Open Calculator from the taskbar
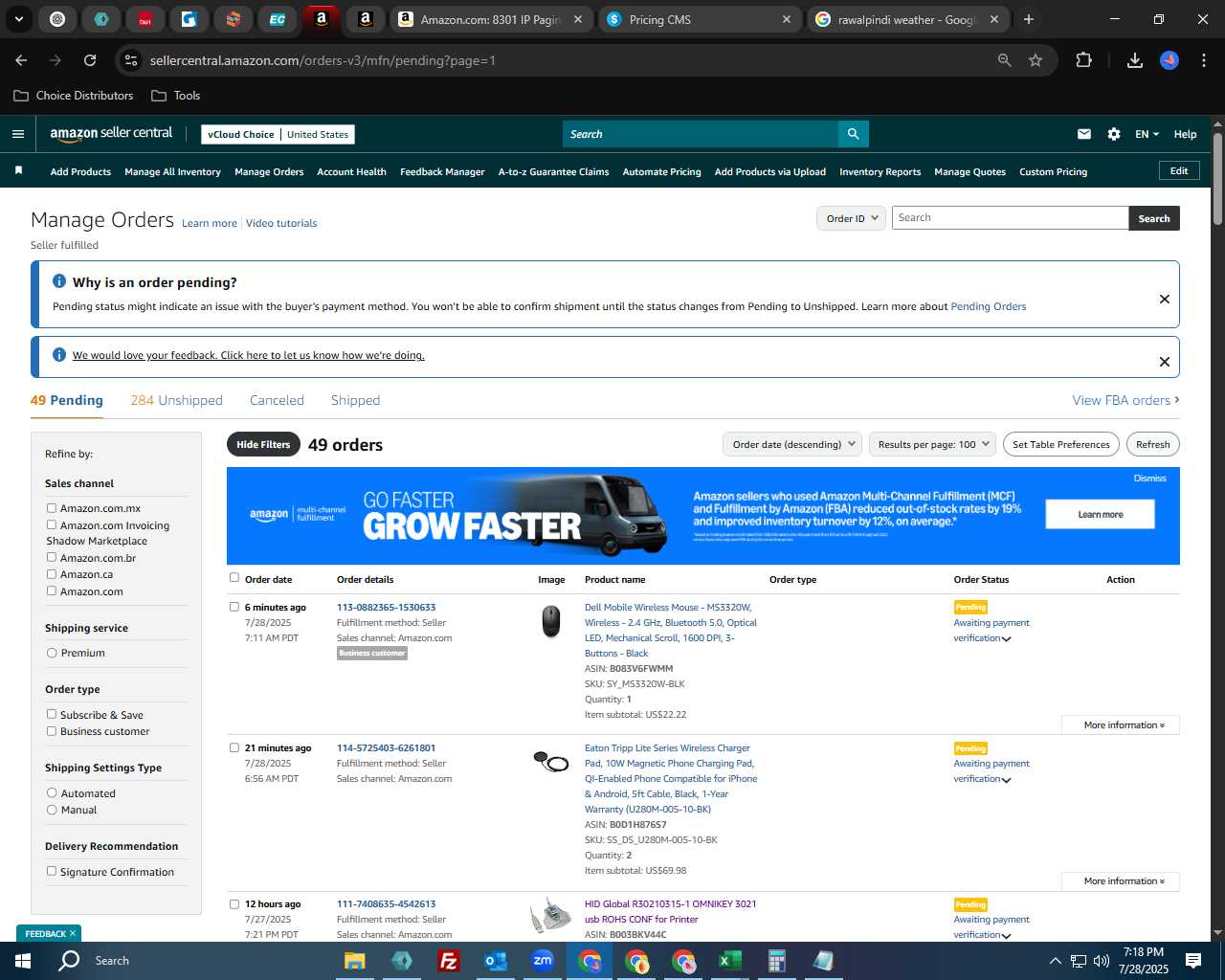1225x980 pixels. 776,960
